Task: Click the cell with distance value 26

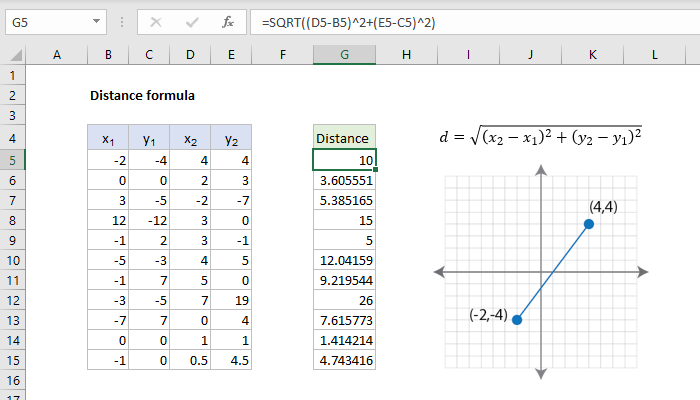Action: pos(344,299)
